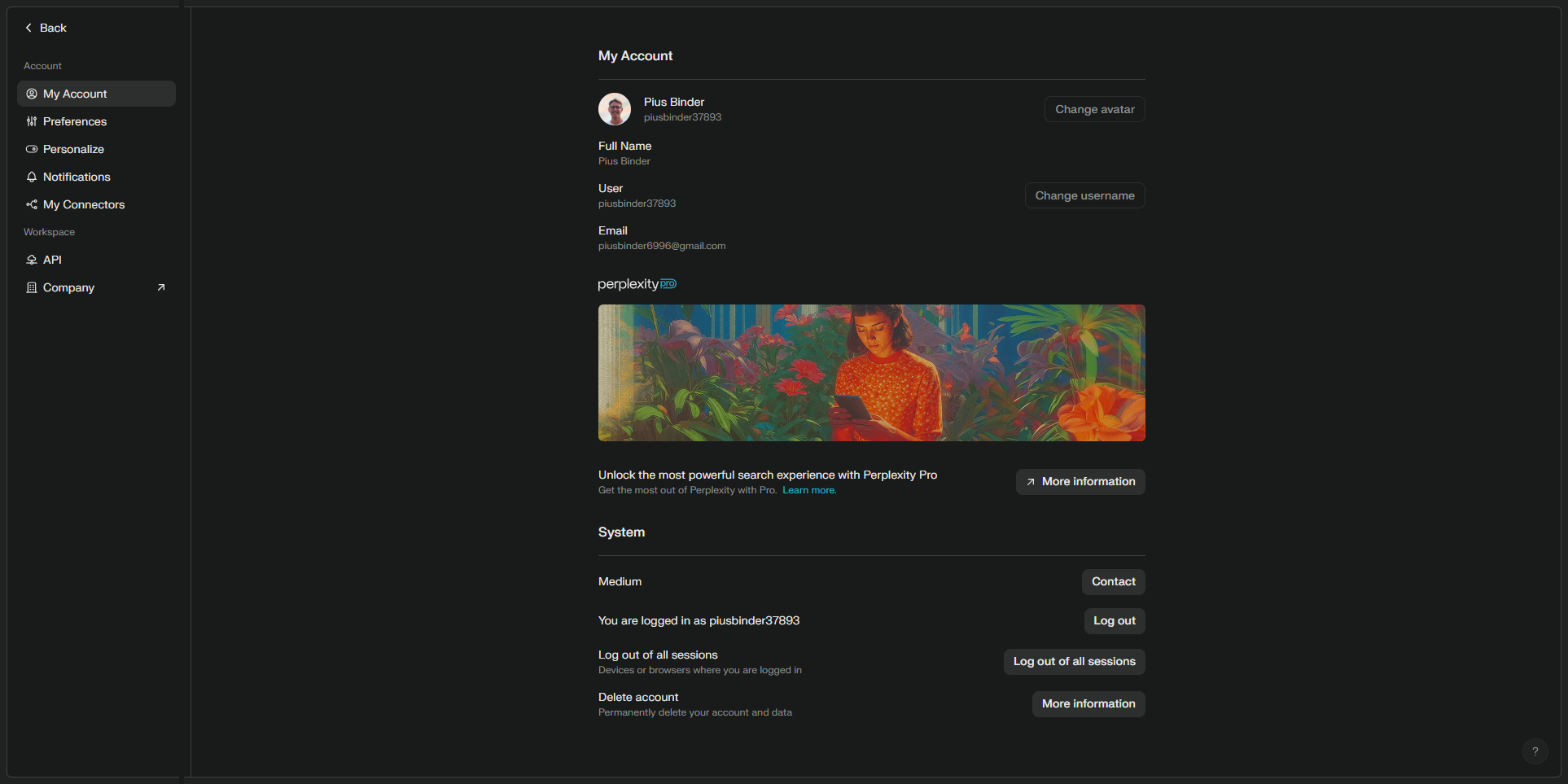
Task: Open the help question mark button
Action: click(1535, 751)
